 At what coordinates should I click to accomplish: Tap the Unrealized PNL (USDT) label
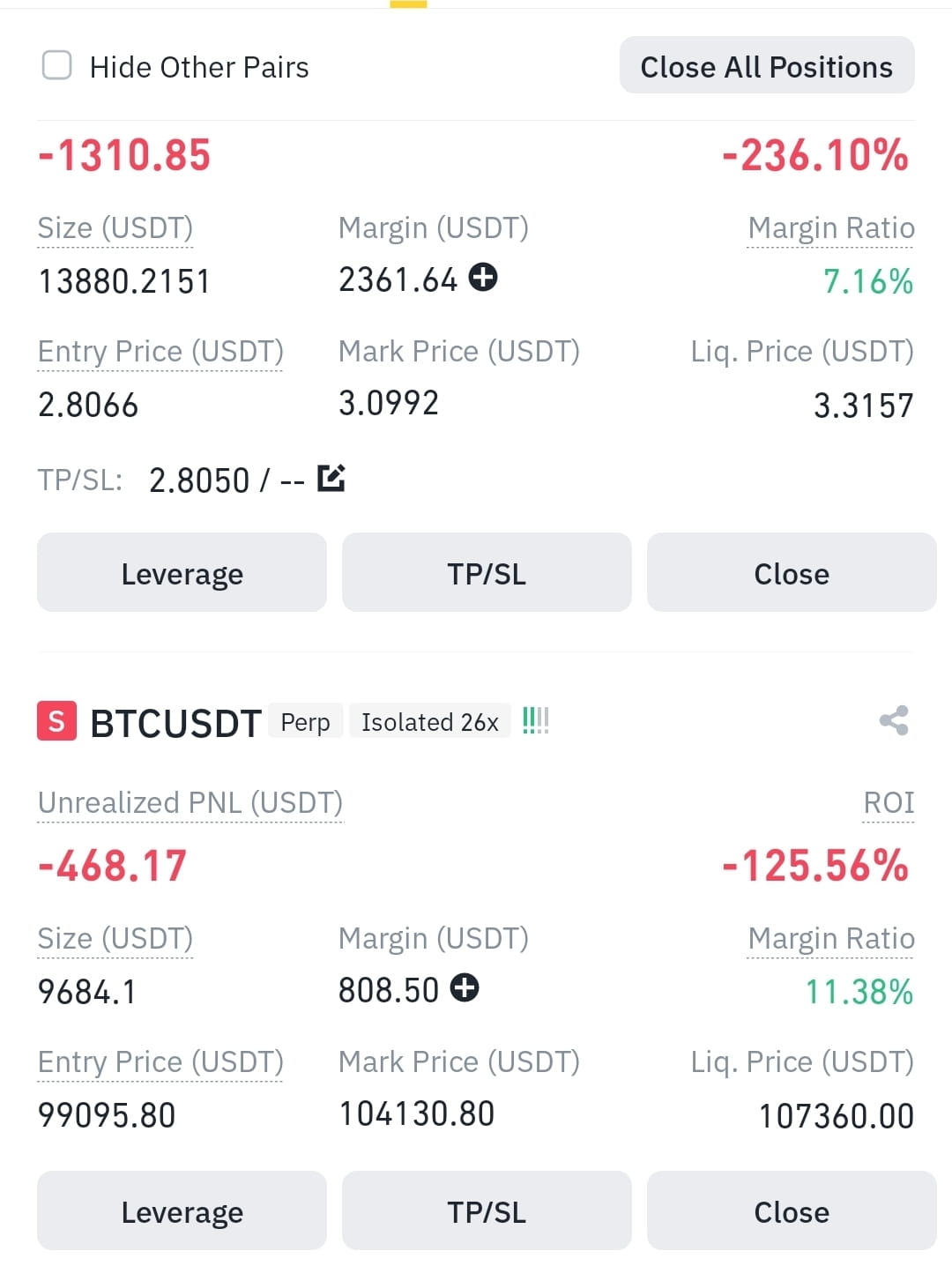click(x=190, y=803)
